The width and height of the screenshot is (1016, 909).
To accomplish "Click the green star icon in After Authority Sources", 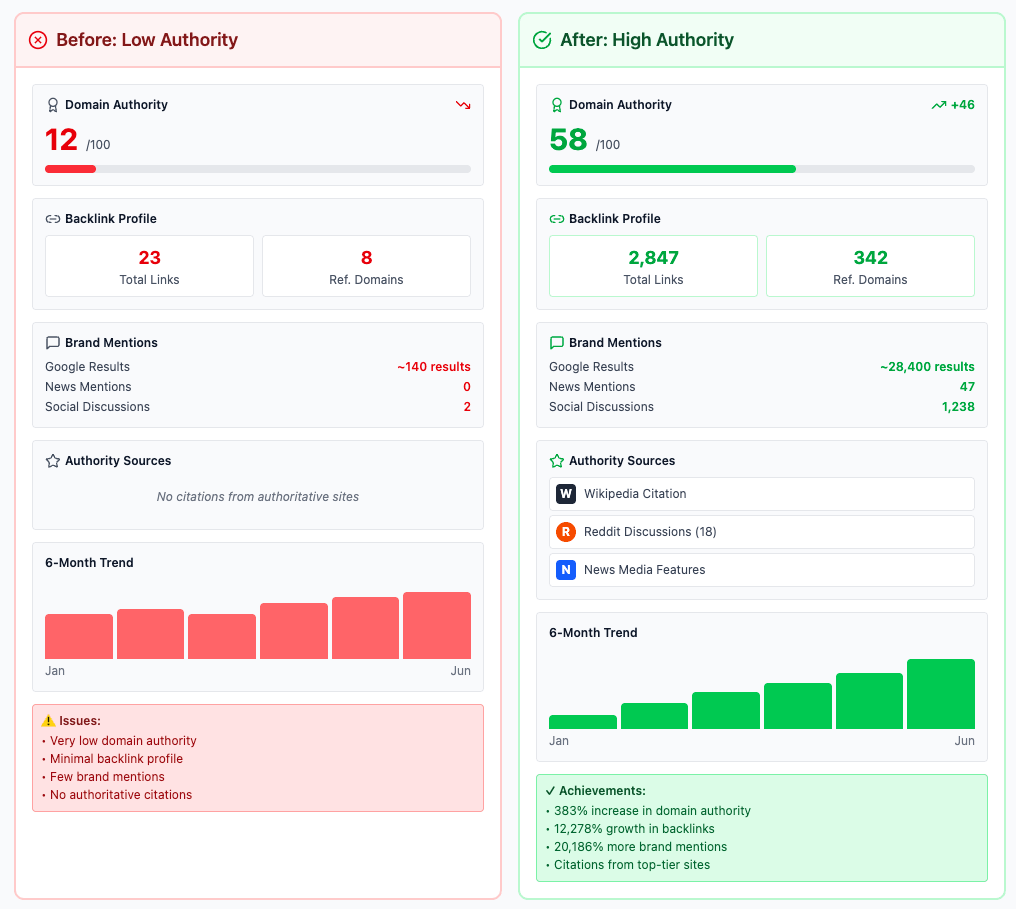I will 557,461.
